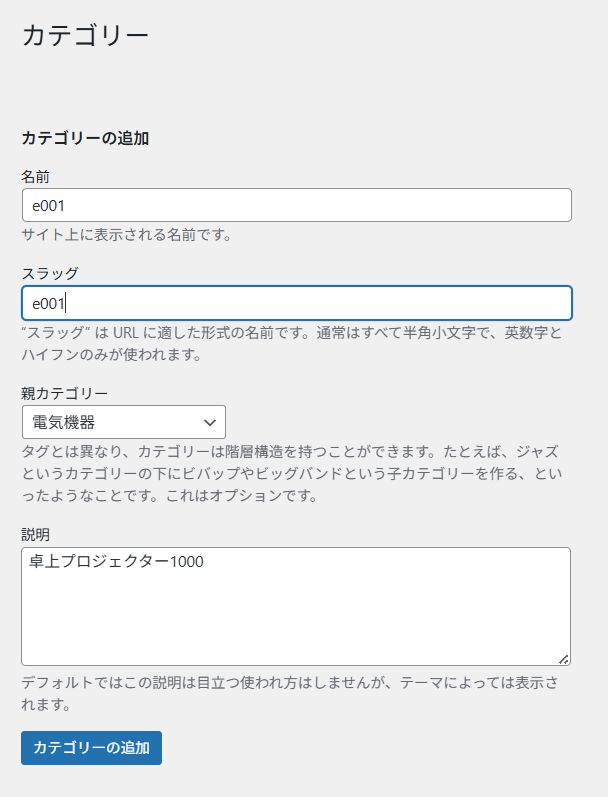Click the description note beginning with デフォルトでは

pos(290,693)
